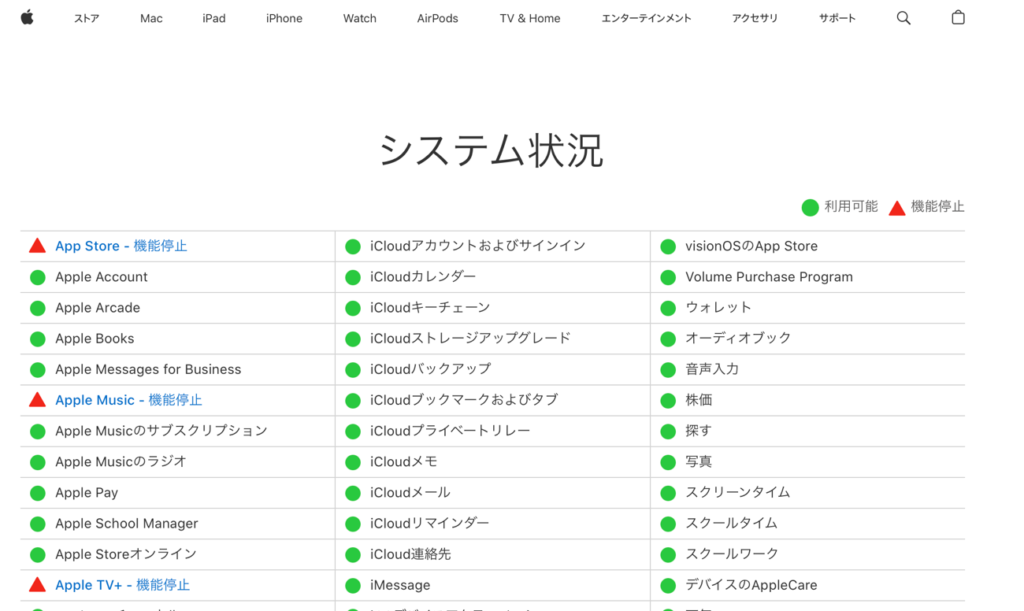The image size is (1024, 611).
Task: Click green status dot for 写真
Action: [668, 462]
